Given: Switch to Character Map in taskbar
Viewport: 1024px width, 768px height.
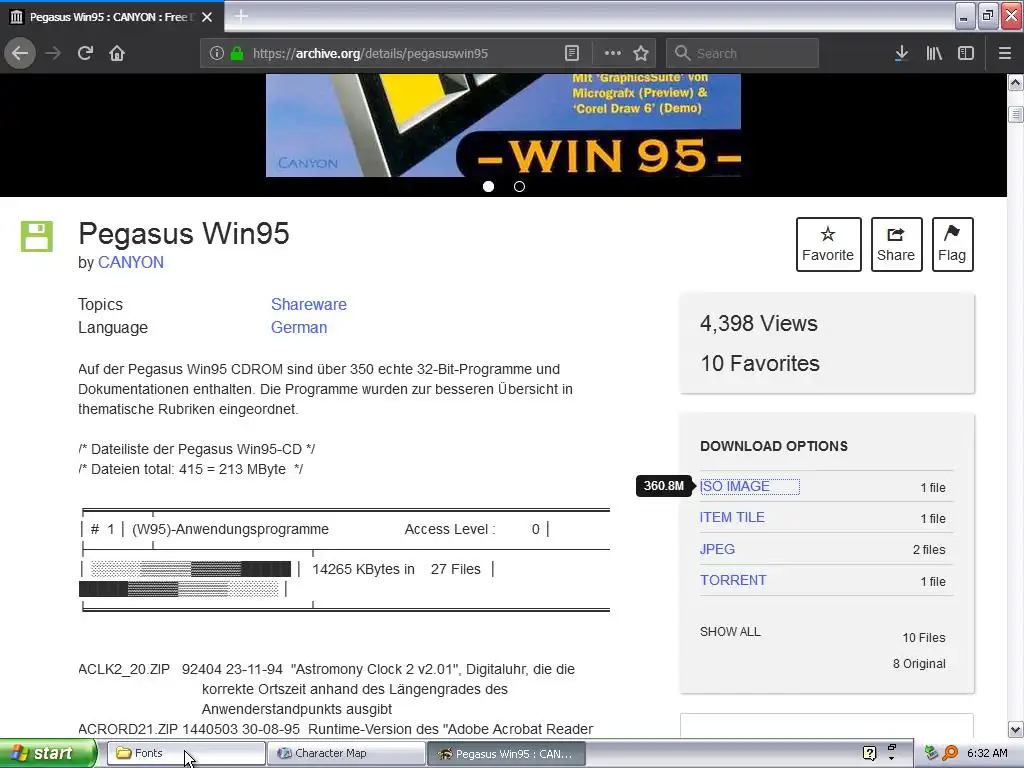Looking at the screenshot, I should pos(346,753).
